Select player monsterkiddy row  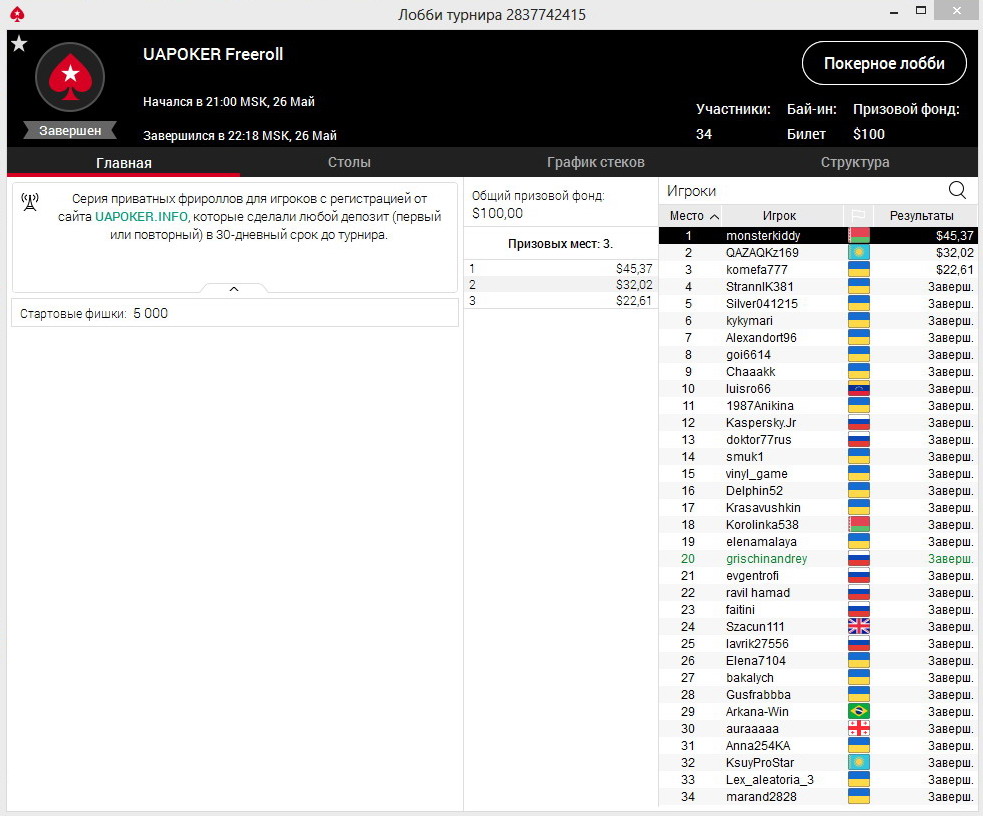817,236
